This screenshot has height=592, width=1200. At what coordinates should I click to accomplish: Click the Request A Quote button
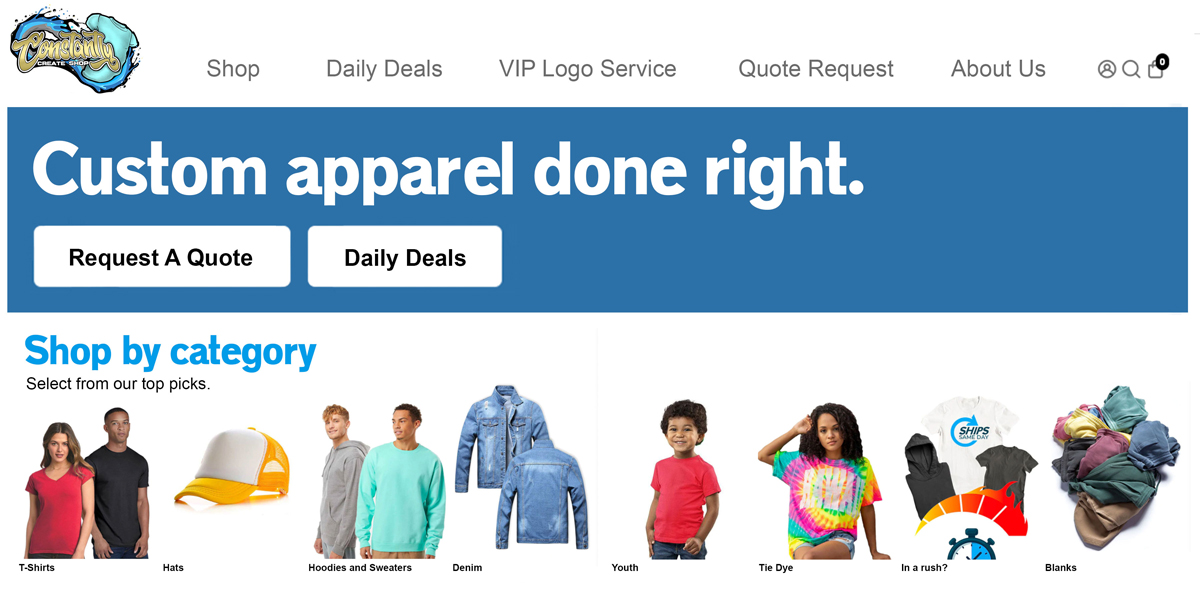[162, 256]
